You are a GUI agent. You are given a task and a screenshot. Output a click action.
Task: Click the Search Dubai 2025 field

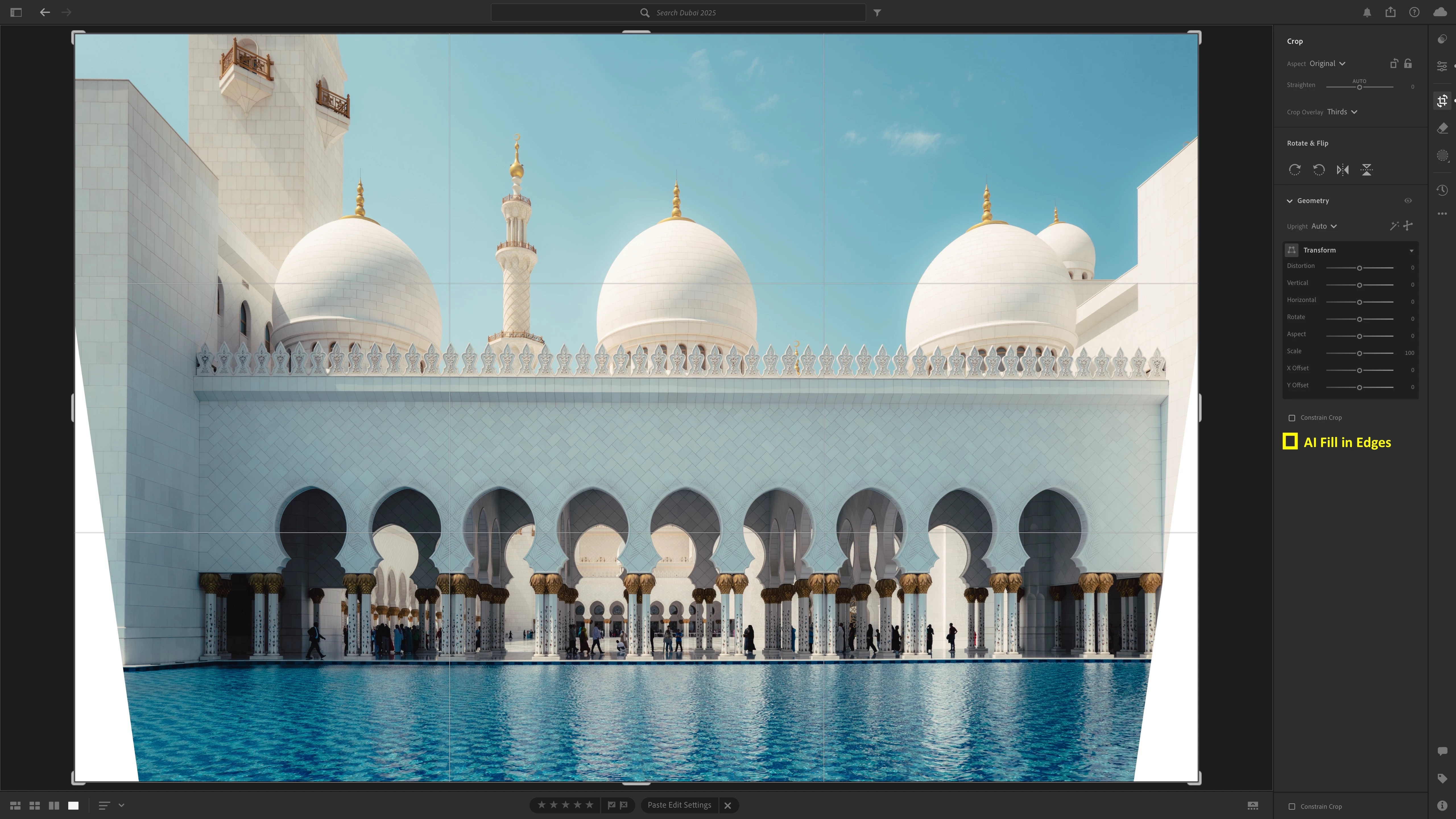point(678,13)
